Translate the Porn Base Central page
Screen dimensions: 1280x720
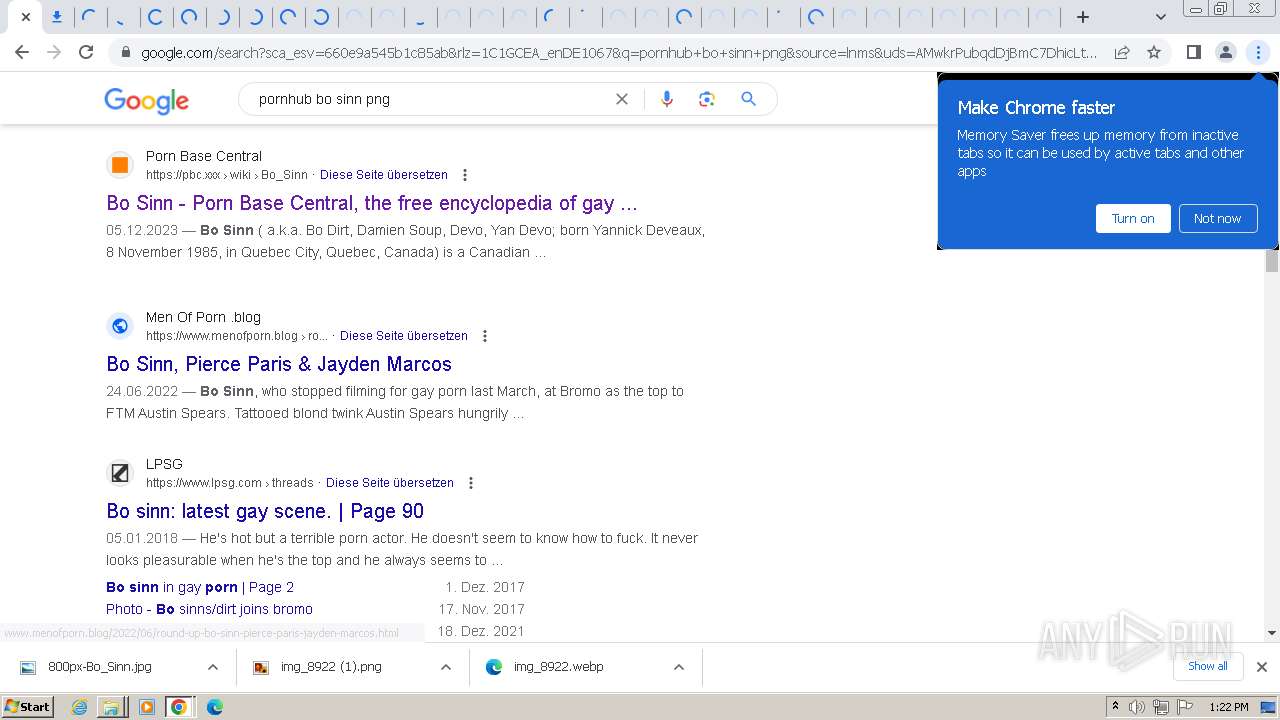click(x=384, y=175)
